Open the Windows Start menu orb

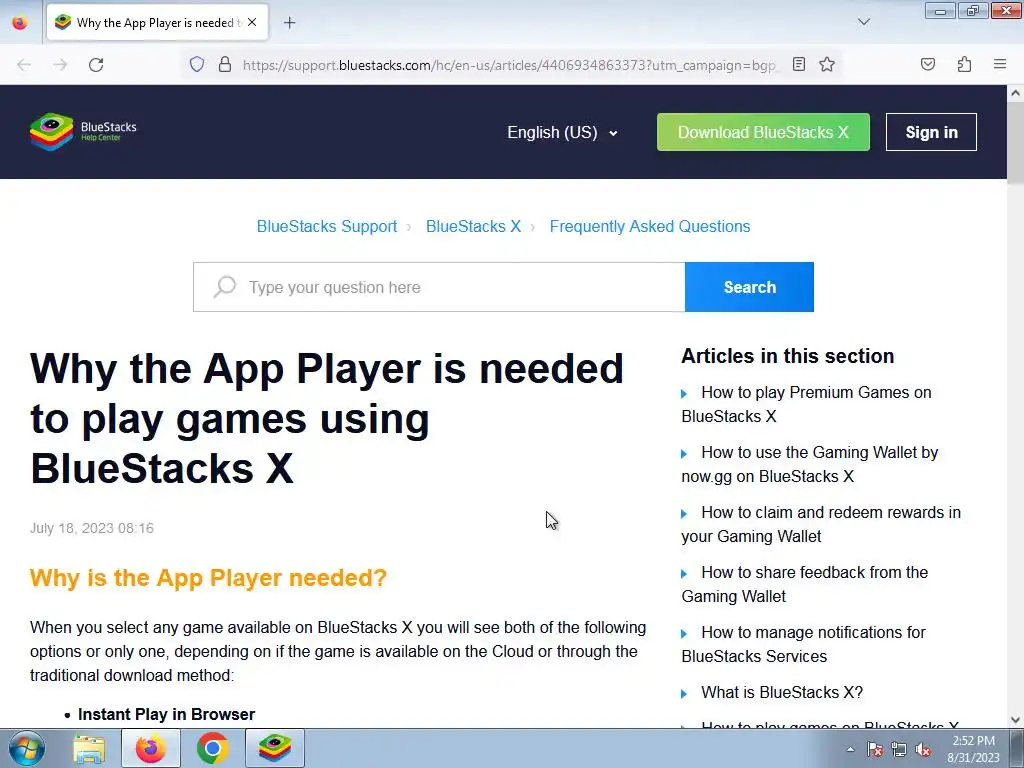click(26, 748)
